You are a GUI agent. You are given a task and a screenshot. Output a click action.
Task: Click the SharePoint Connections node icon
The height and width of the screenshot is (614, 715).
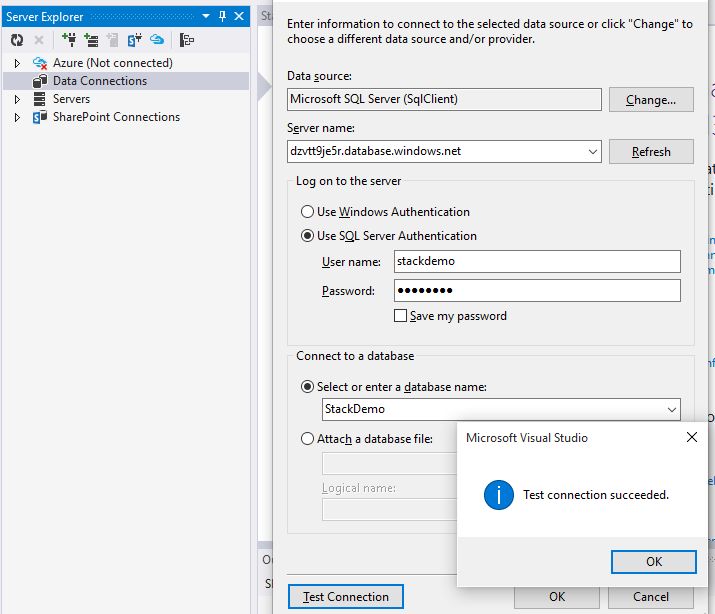coord(40,117)
